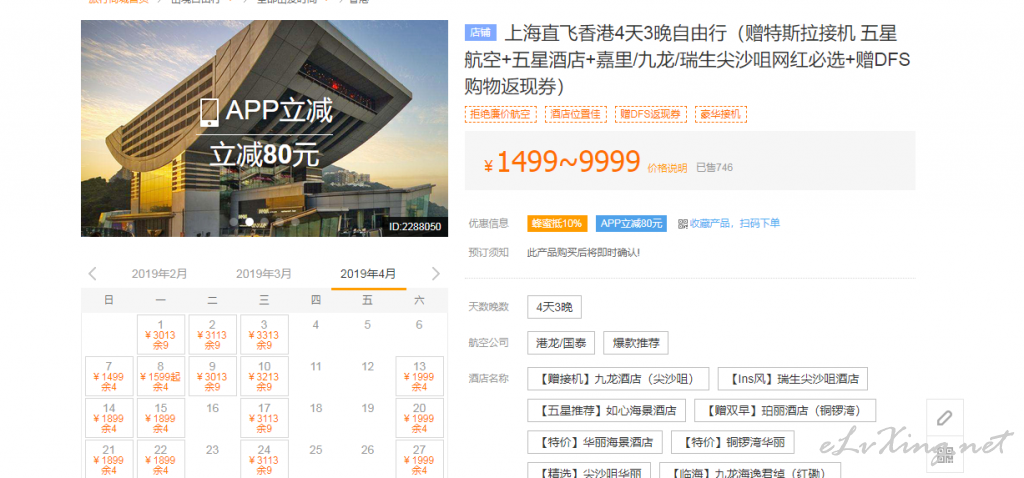Select the third carousel dot on the photo
This screenshot has width=1024, height=478.
click(x=264, y=222)
